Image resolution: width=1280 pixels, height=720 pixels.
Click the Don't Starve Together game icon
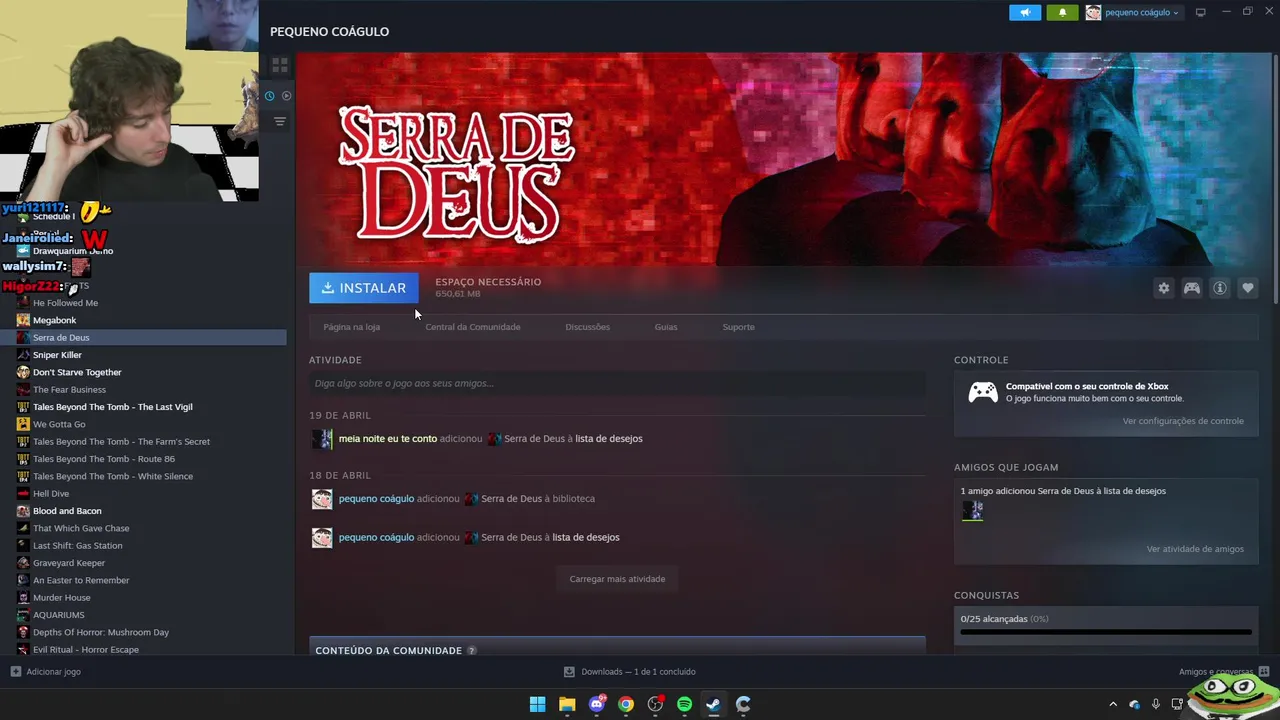pos(23,372)
